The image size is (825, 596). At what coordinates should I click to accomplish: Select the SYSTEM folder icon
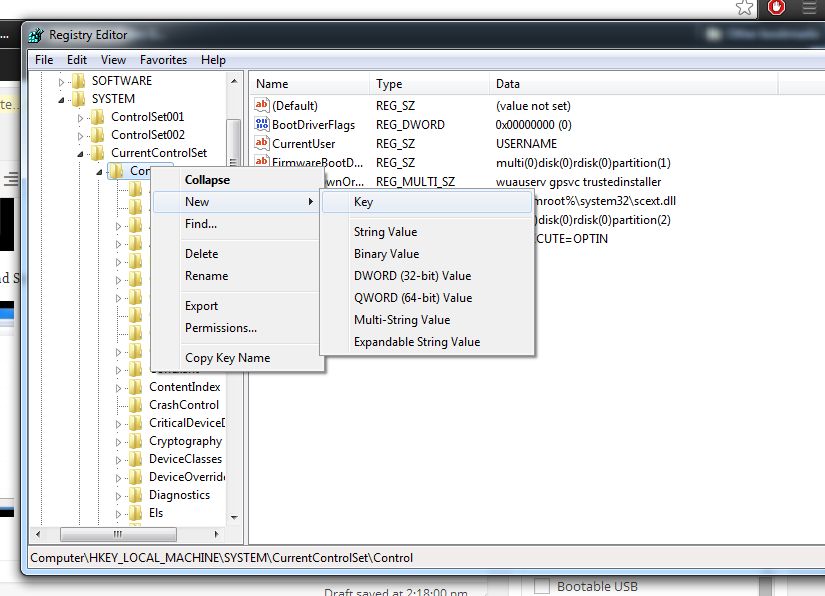pyautogui.click(x=78, y=99)
